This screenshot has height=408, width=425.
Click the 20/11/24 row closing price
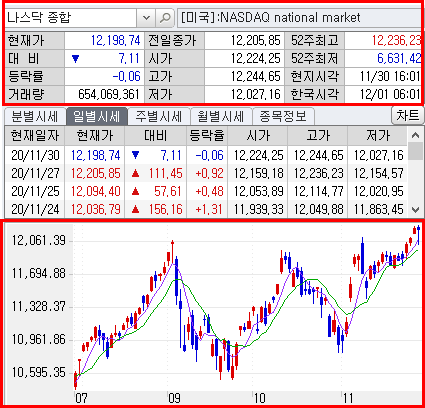(96, 210)
